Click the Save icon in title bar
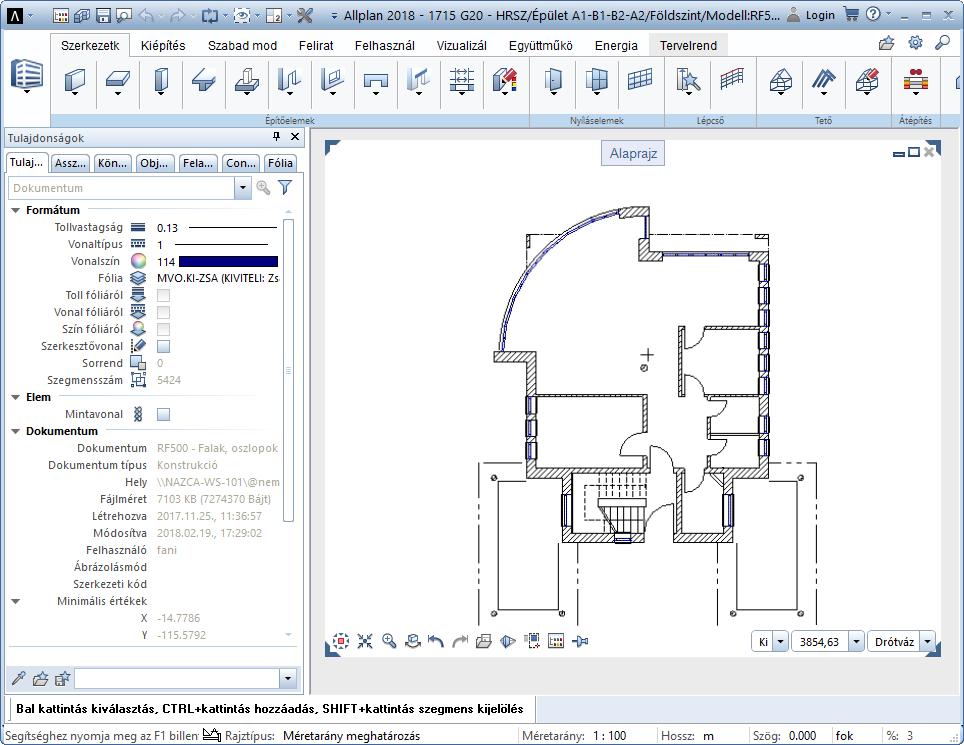The width and height of the screenshot is (964, 745). tap(103, 15)
